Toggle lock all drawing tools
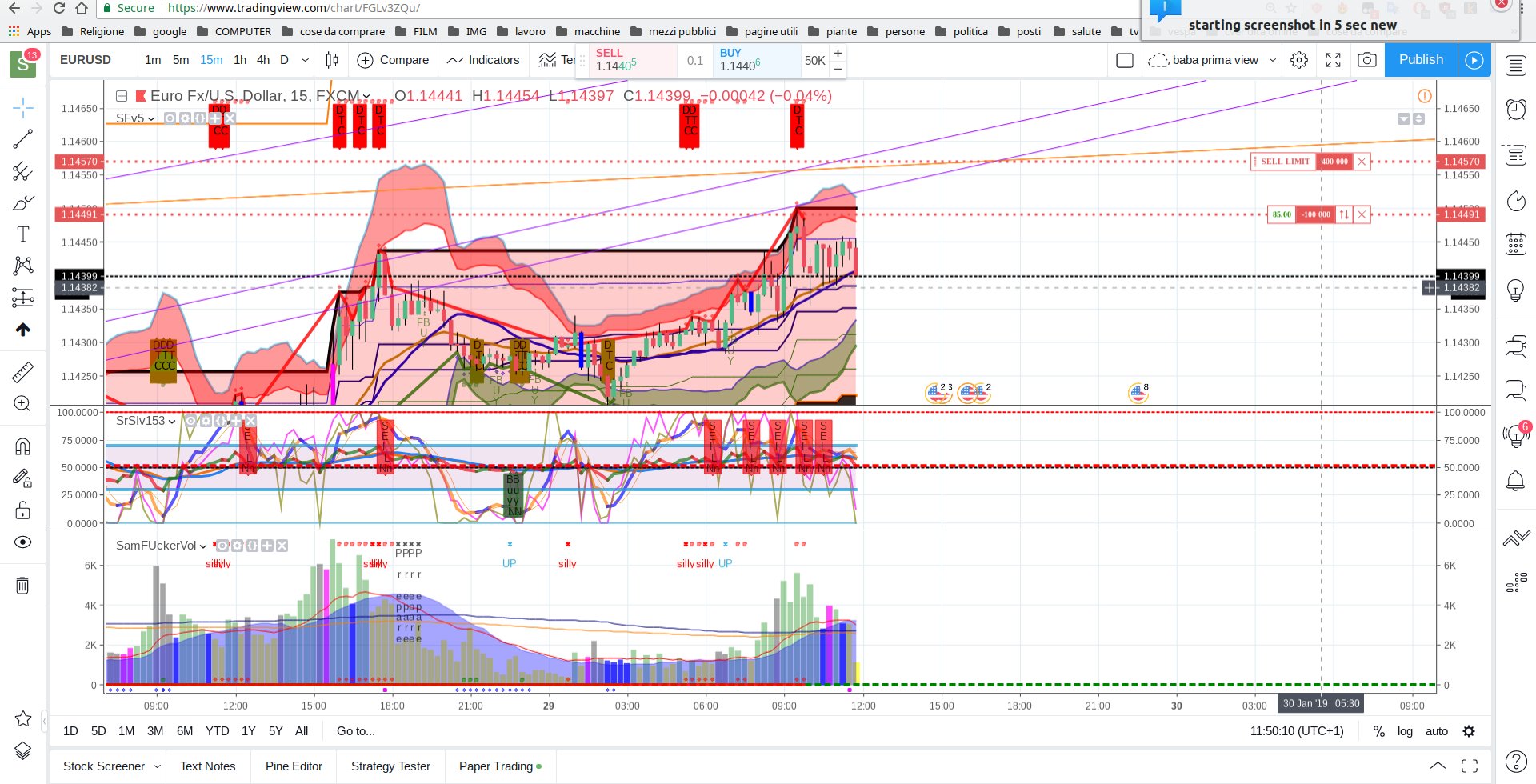Screen dimensions: 1536x784 pos(23,510)
